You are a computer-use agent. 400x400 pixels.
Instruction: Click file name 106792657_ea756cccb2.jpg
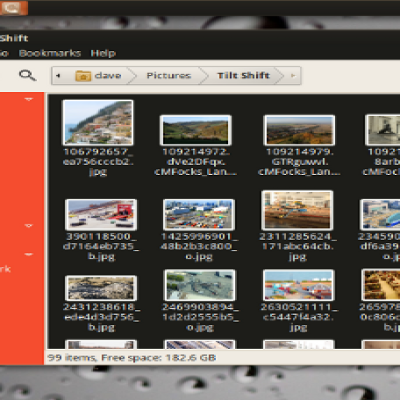[x=98, y=162]
